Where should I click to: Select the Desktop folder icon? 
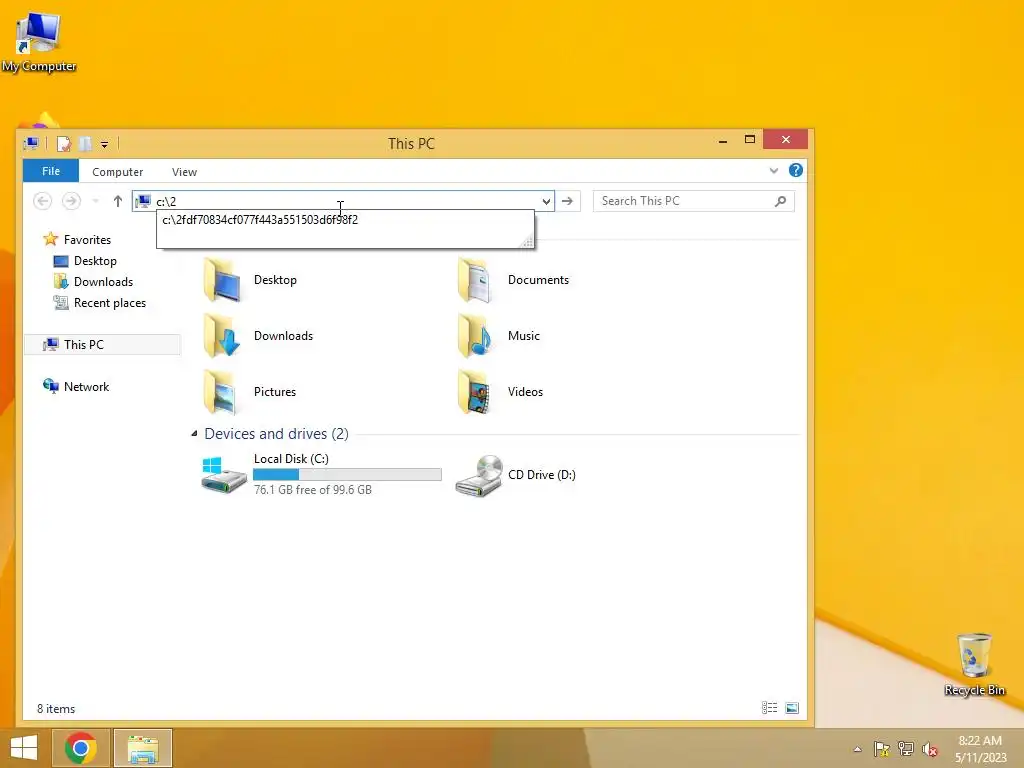coord(222,280)
